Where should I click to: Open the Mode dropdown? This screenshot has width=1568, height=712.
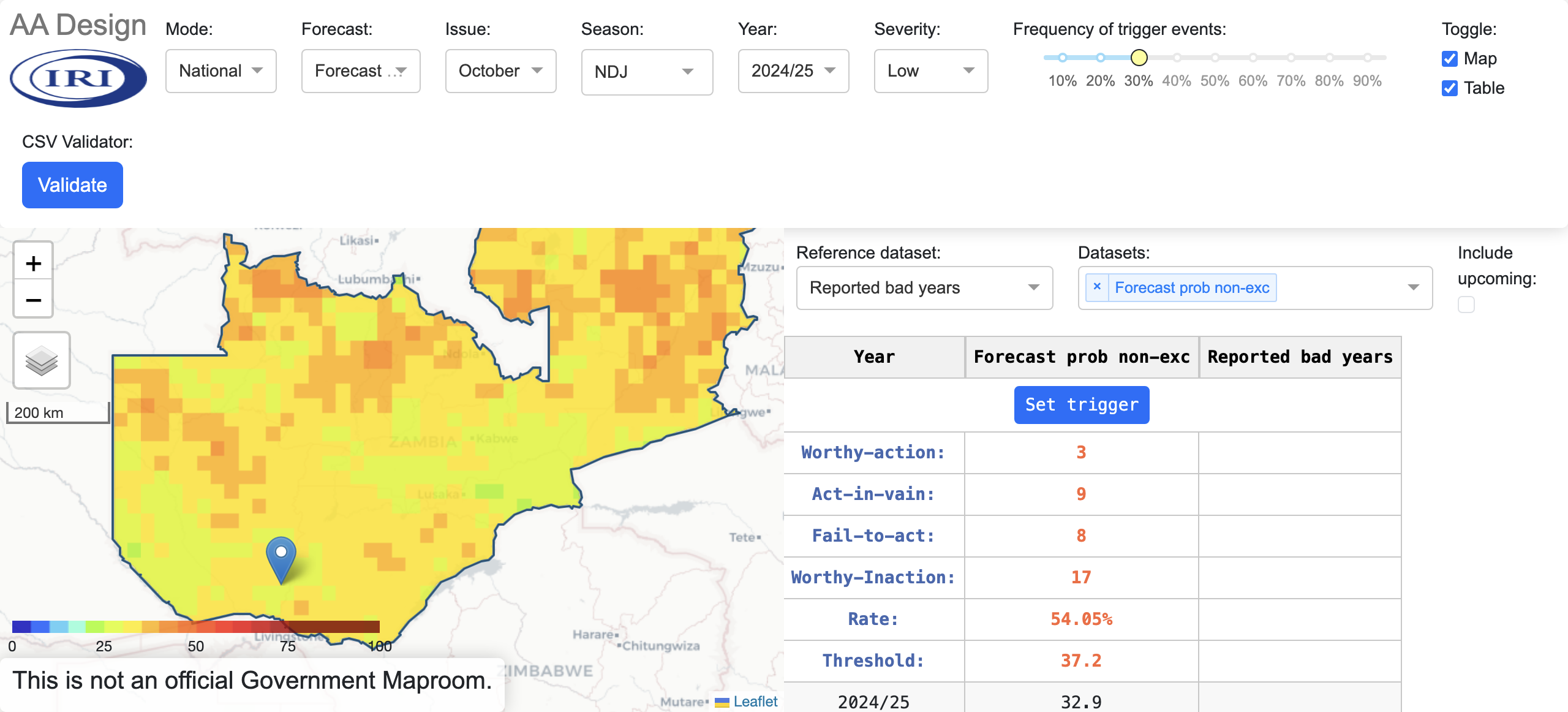click(x=221, y=70)
